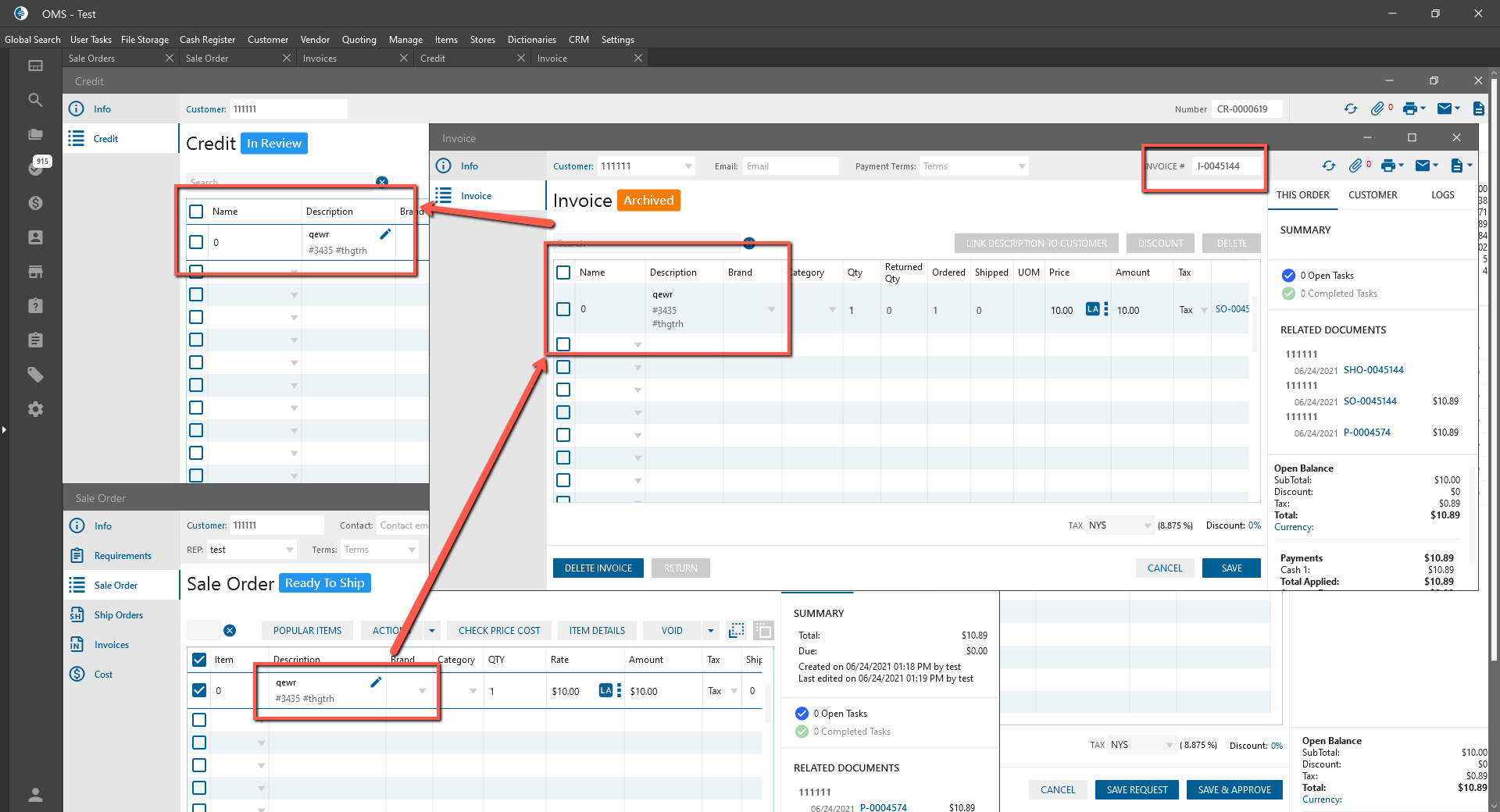Expand the VOID button dropdown arrow

(710, 631)
